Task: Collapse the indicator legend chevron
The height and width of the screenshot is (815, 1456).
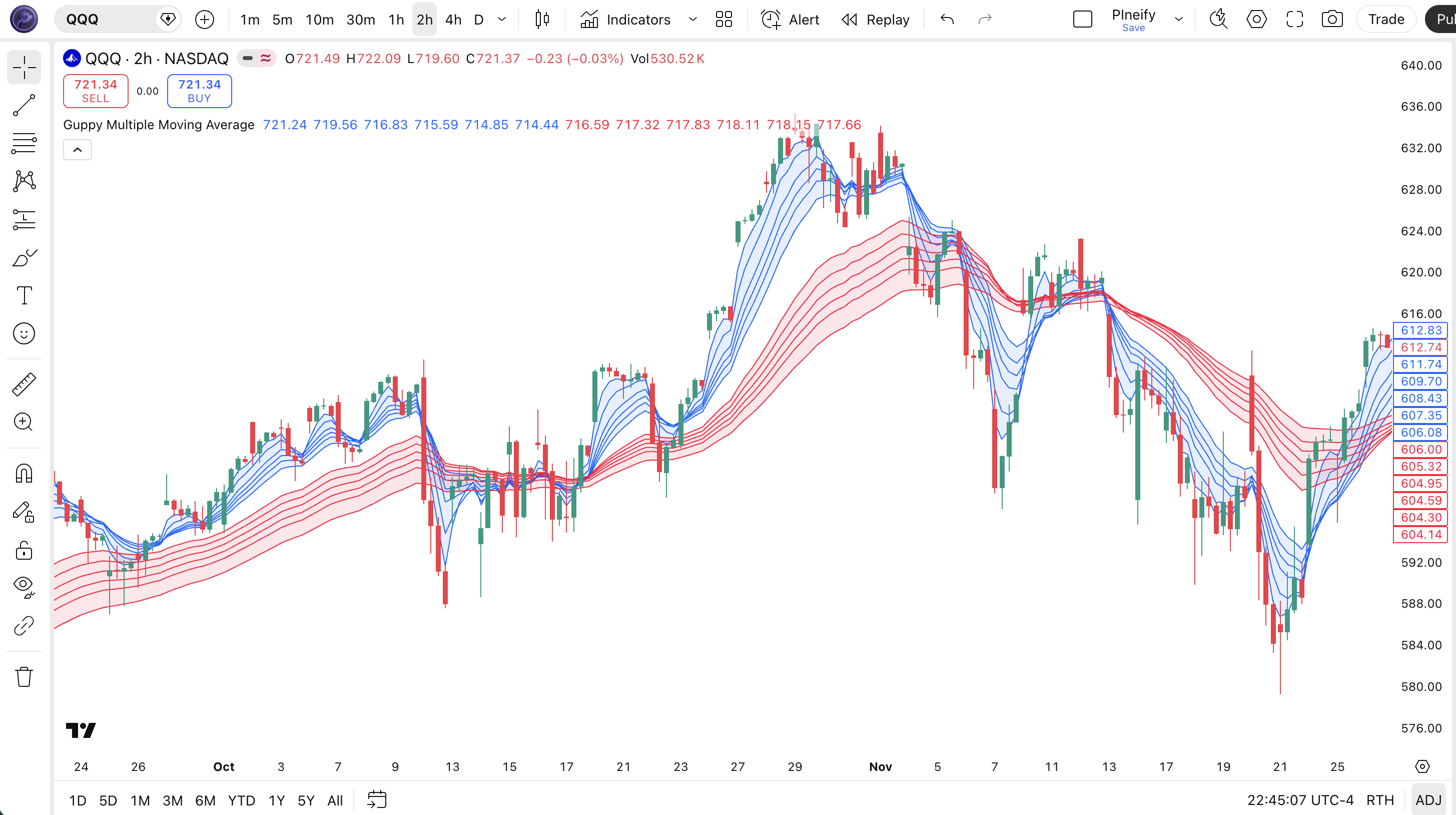Action: tap(78, 149)
